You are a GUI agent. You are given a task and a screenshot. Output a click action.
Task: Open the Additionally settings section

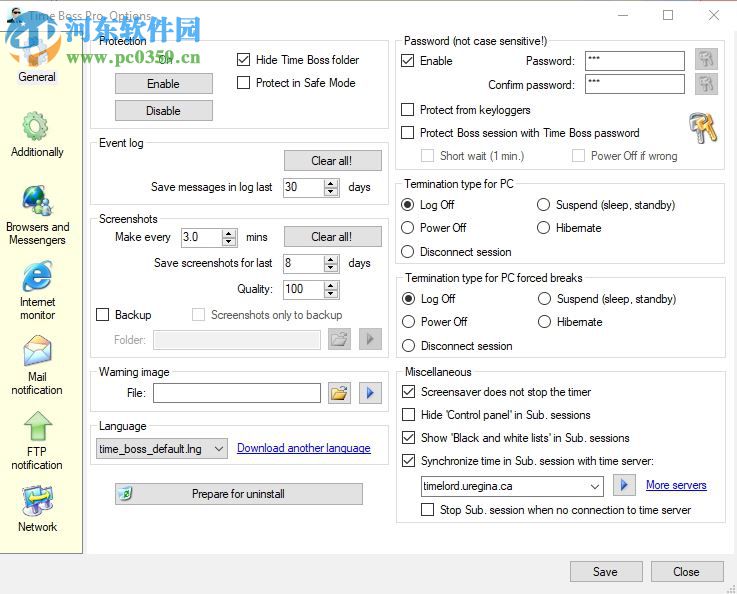[x=37, y=135]
